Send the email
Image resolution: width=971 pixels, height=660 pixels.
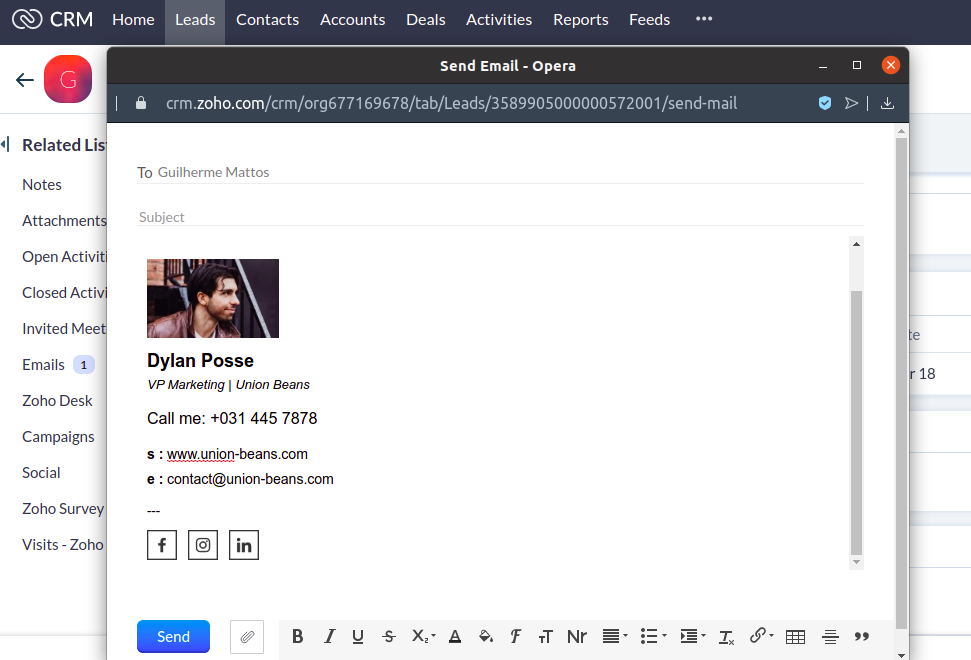173,636
